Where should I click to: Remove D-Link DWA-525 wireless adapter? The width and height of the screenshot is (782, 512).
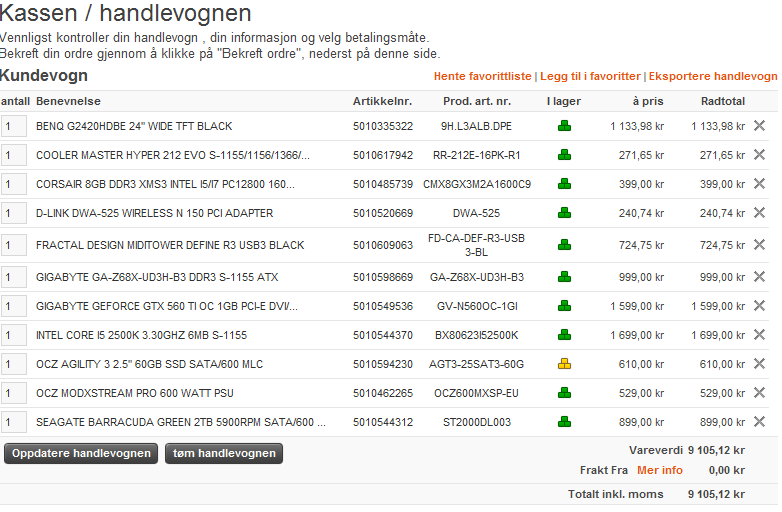(x=759, y=212)
